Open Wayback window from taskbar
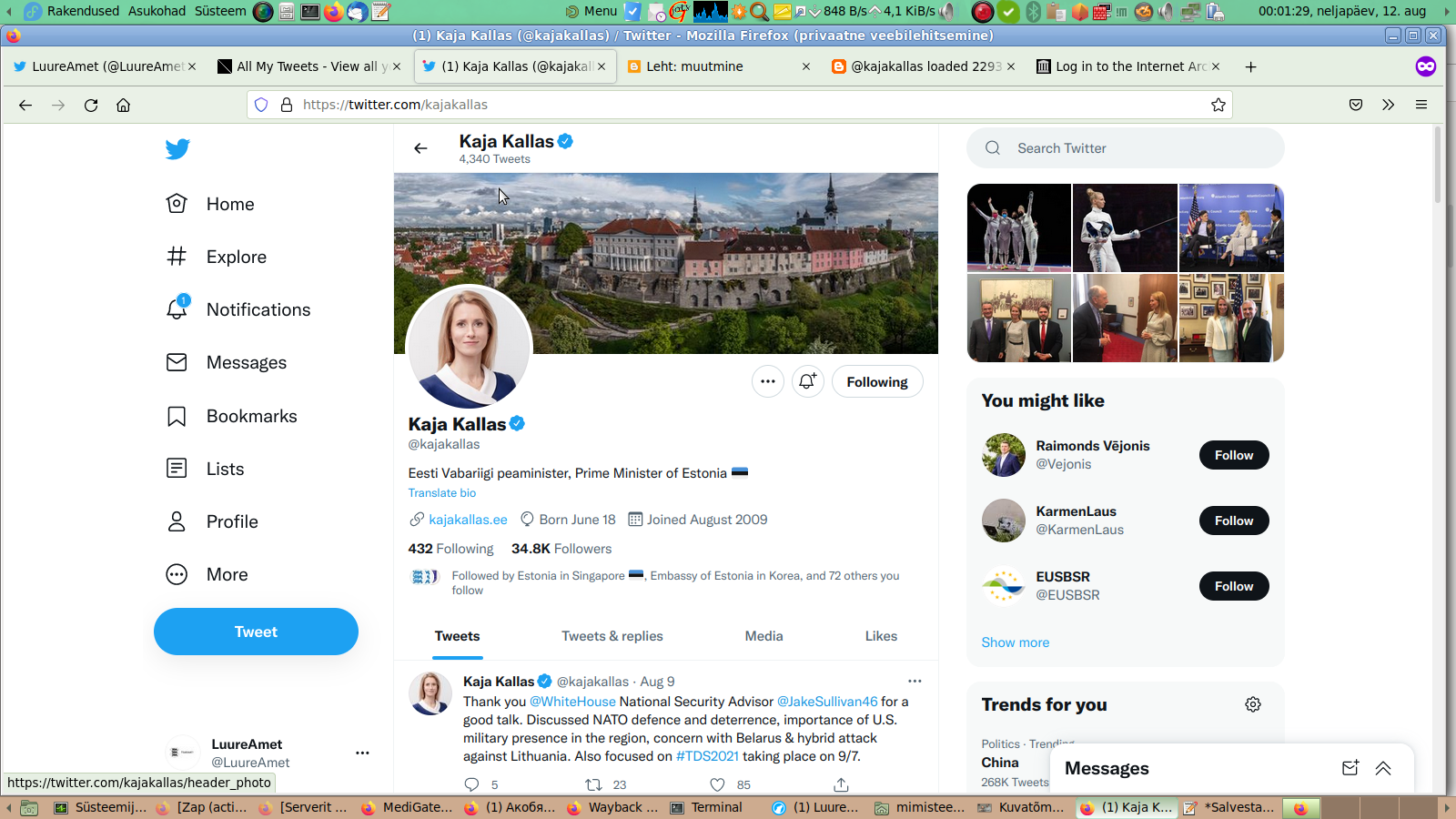This screenshot has height=819, width=1456. (613, 807)
